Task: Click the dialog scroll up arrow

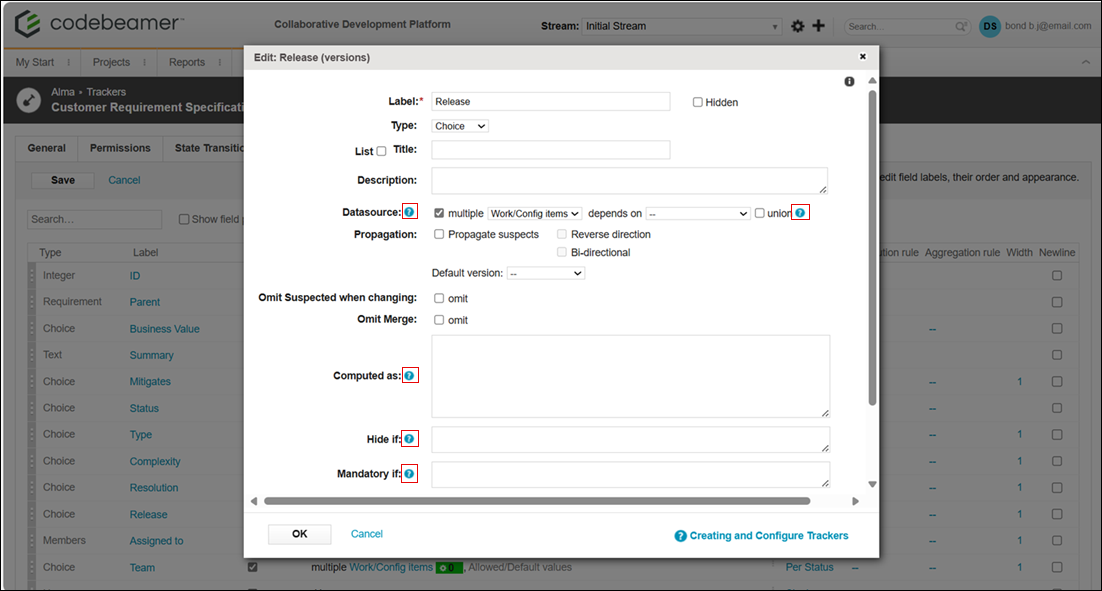Action: tap(872, 81)
